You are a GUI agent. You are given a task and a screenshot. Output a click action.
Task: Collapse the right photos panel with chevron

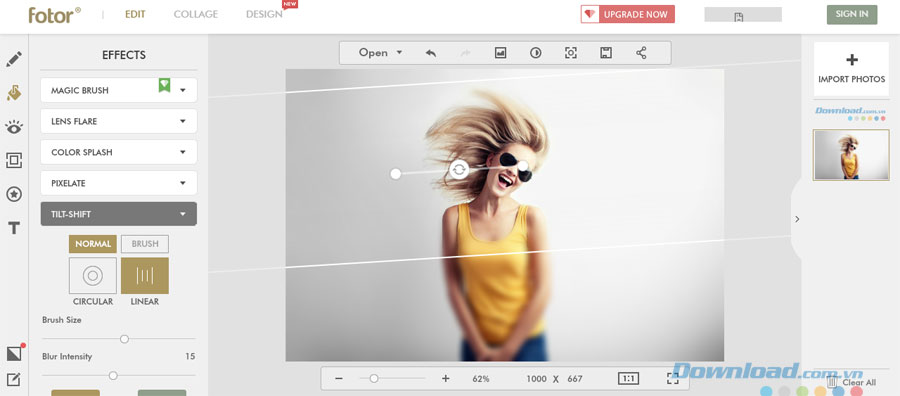(797, 219)
